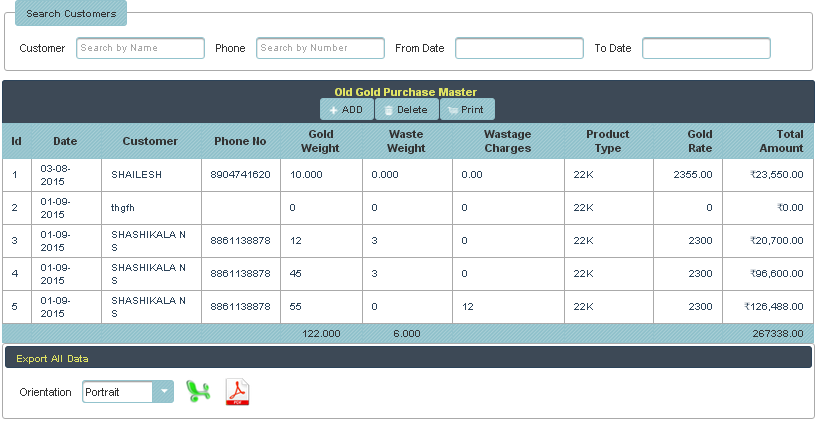Sort by the Date column header
The height and width of the screenshot is (421, 816).
[x=65, y=141]
